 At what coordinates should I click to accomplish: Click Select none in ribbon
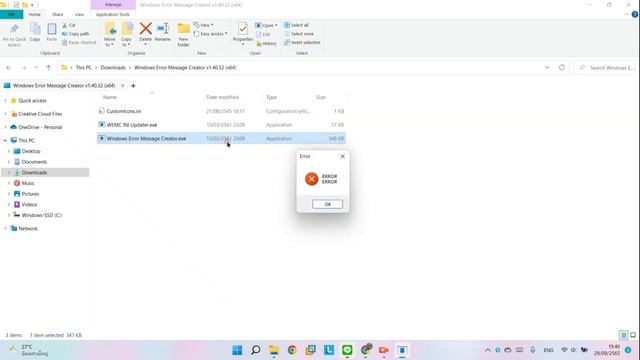[299, 34]
